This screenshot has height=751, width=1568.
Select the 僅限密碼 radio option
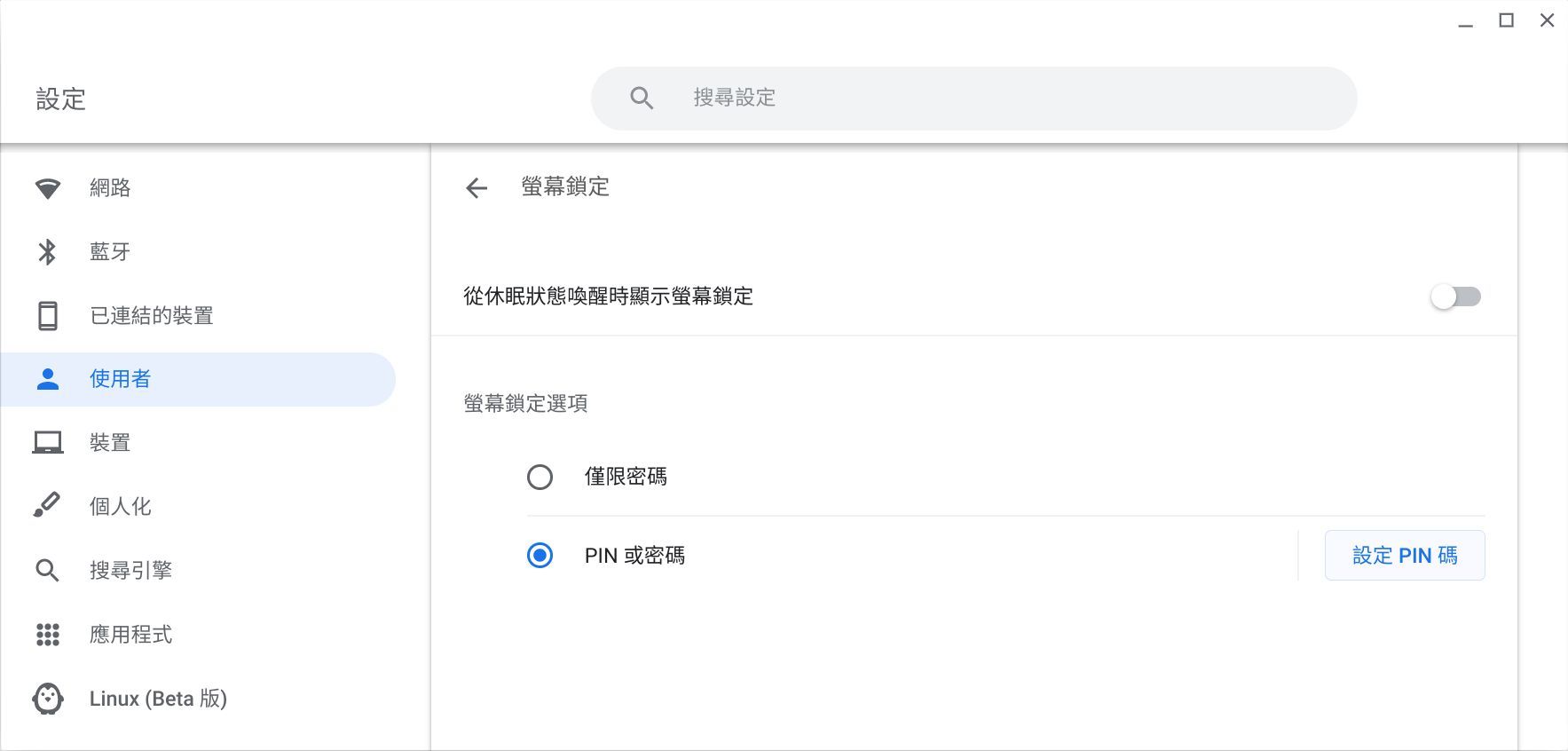540,478
